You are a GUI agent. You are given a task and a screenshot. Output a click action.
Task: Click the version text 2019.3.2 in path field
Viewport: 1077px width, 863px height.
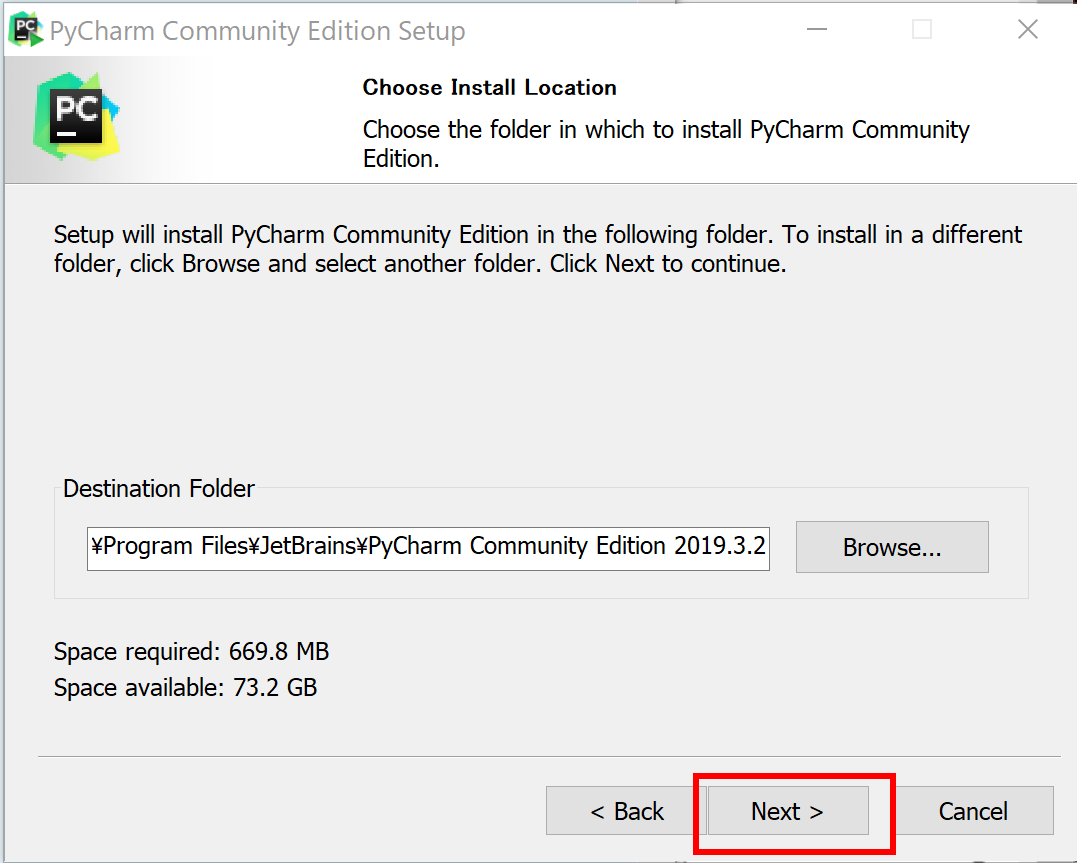click(x=719, y=546)
